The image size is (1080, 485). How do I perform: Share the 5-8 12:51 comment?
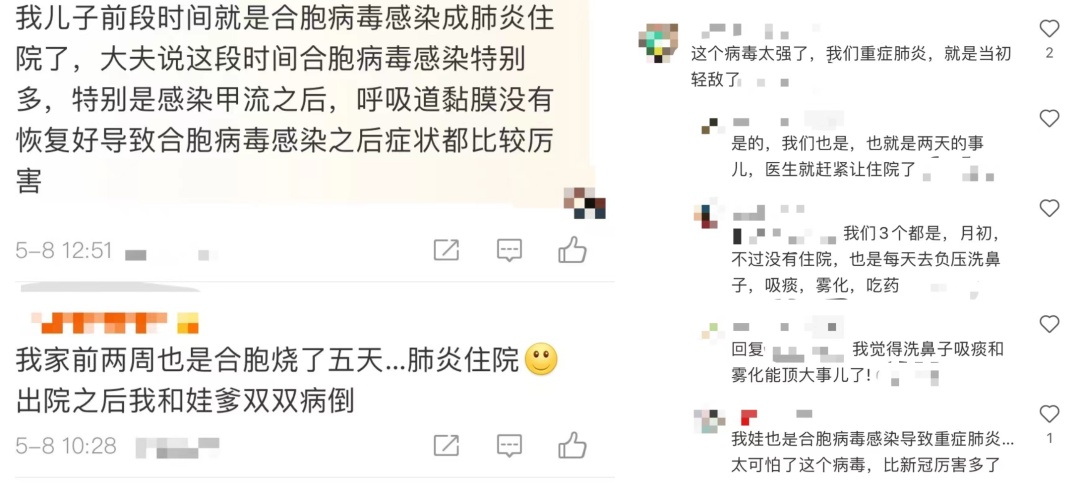(446, 250)
